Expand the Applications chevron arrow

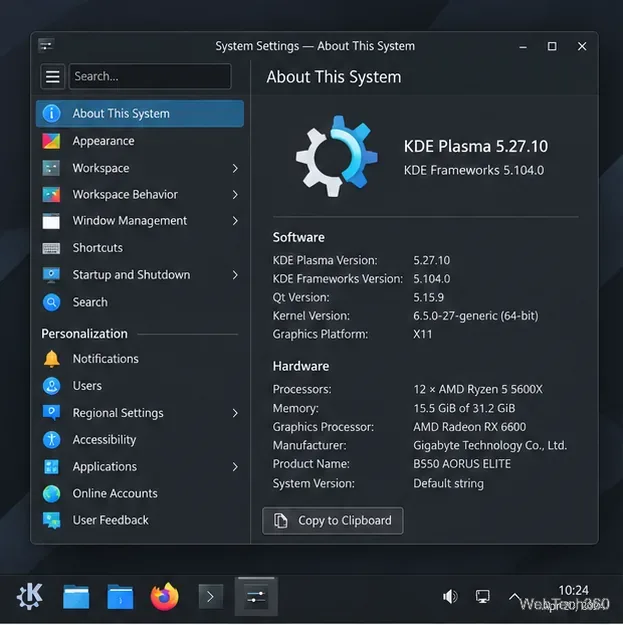coord(235,467)
